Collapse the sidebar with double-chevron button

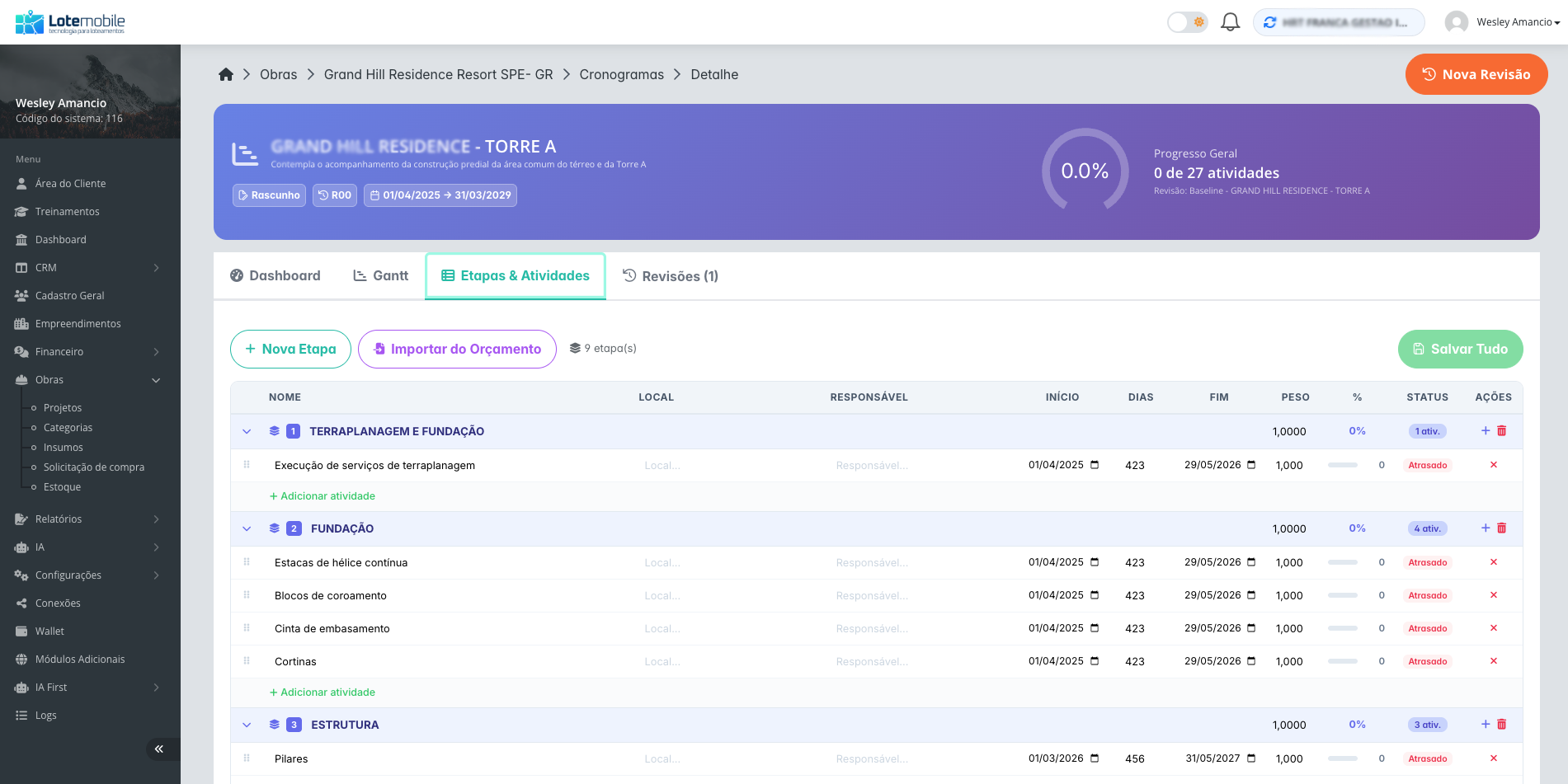click(159, 749)
